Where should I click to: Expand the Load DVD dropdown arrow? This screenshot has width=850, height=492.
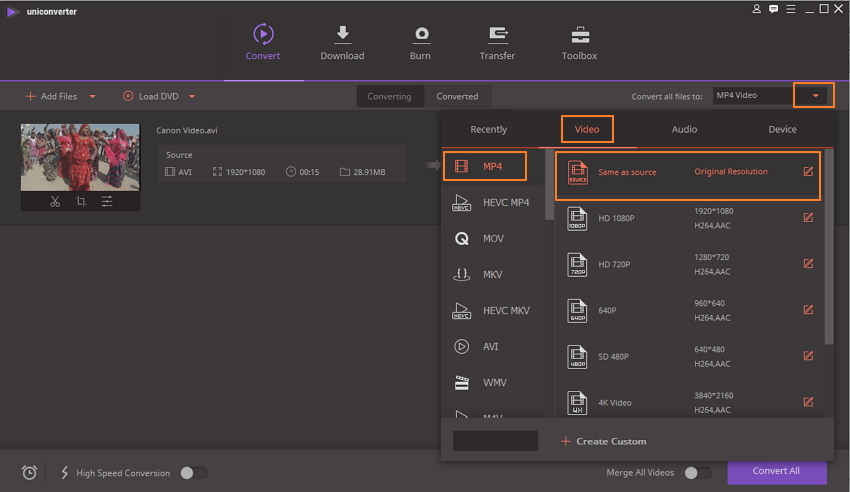(x=192, y=96)
